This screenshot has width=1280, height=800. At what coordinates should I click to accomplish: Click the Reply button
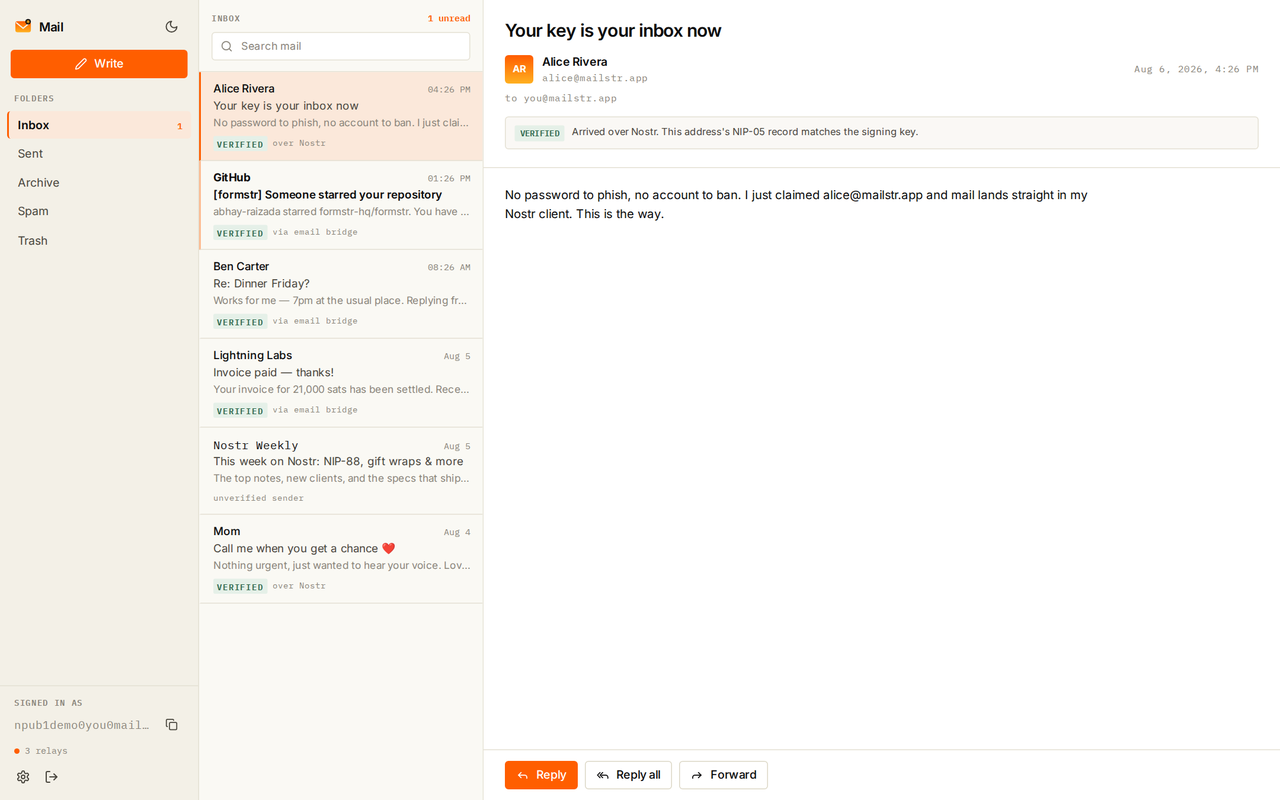[x=541, y=775]
